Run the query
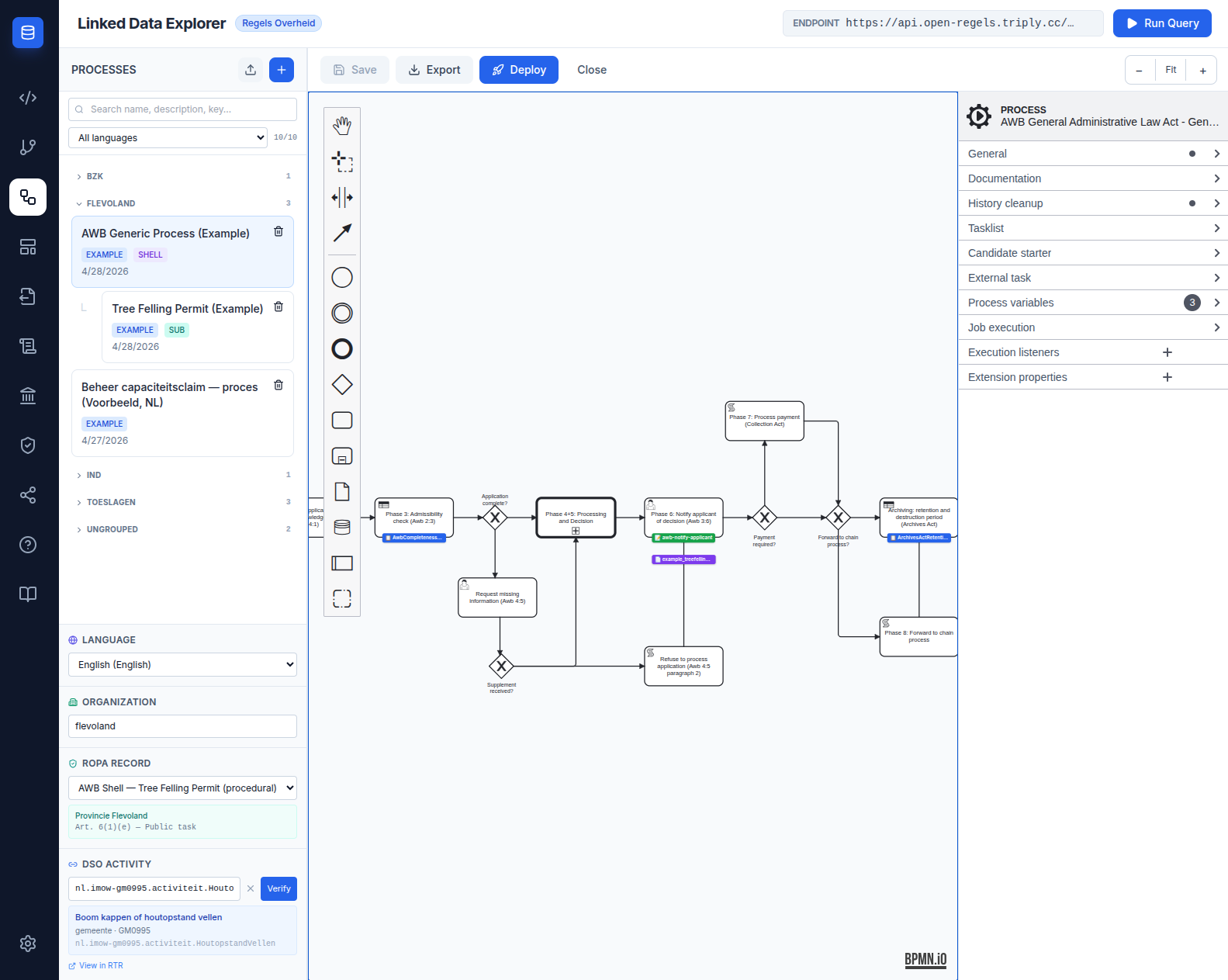Image resolution: width=1228 pixels, height=980 pixels. pos(1162,23)
